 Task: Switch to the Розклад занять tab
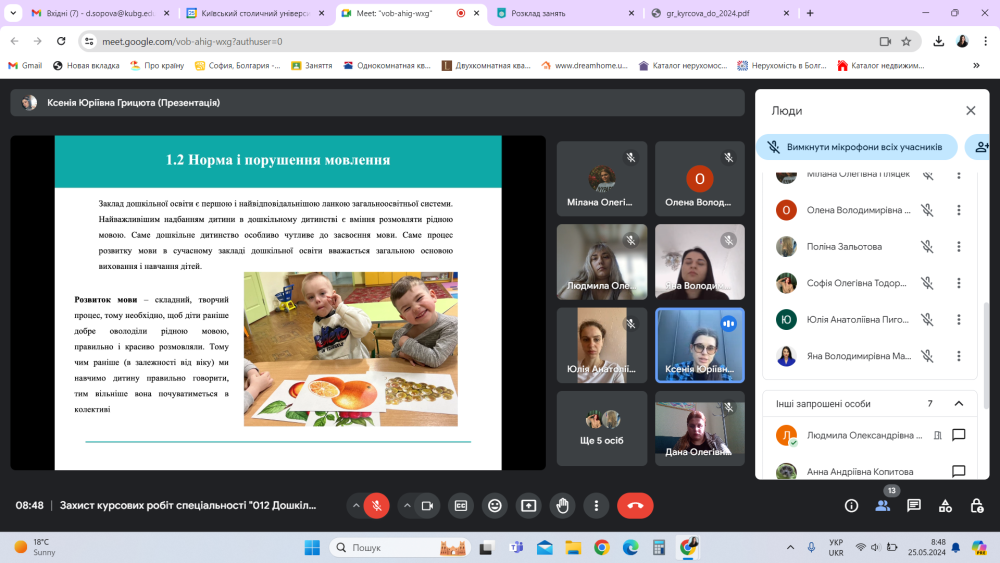click(565, 13)
